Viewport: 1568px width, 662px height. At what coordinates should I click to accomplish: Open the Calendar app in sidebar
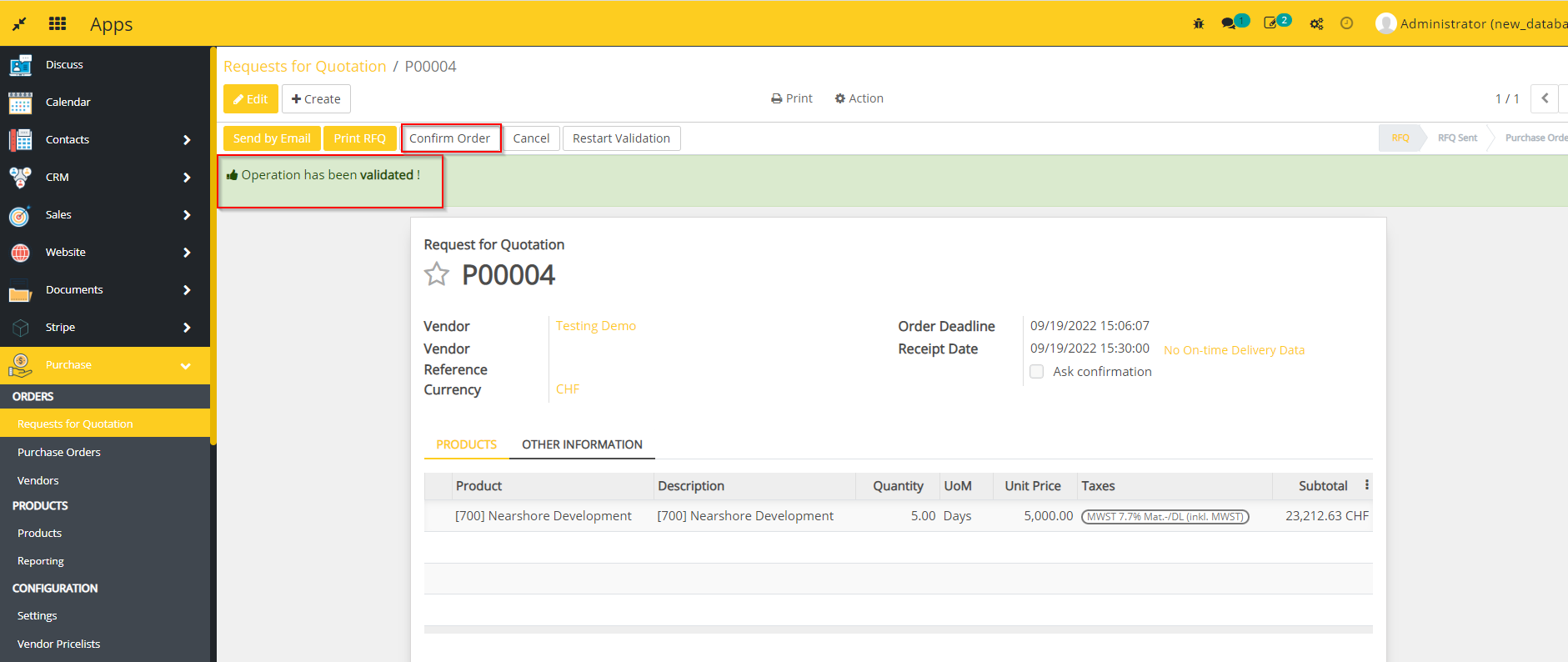click(x=68, y=102)
